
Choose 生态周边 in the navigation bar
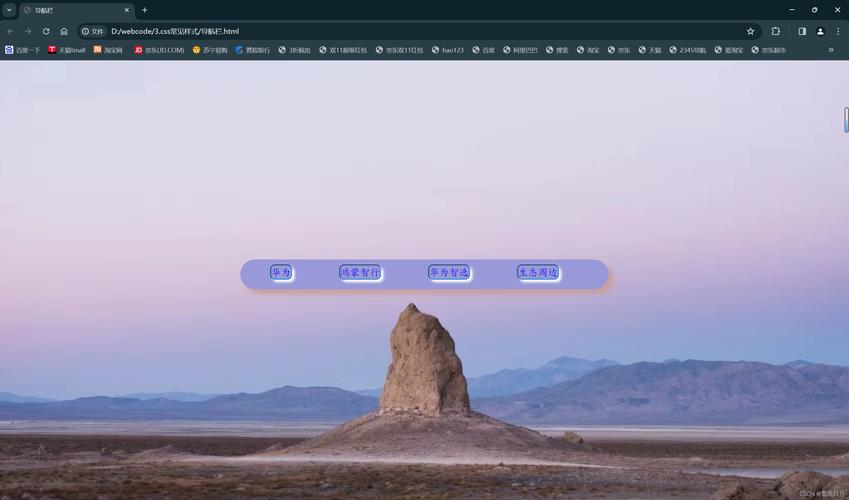(538, 273)
